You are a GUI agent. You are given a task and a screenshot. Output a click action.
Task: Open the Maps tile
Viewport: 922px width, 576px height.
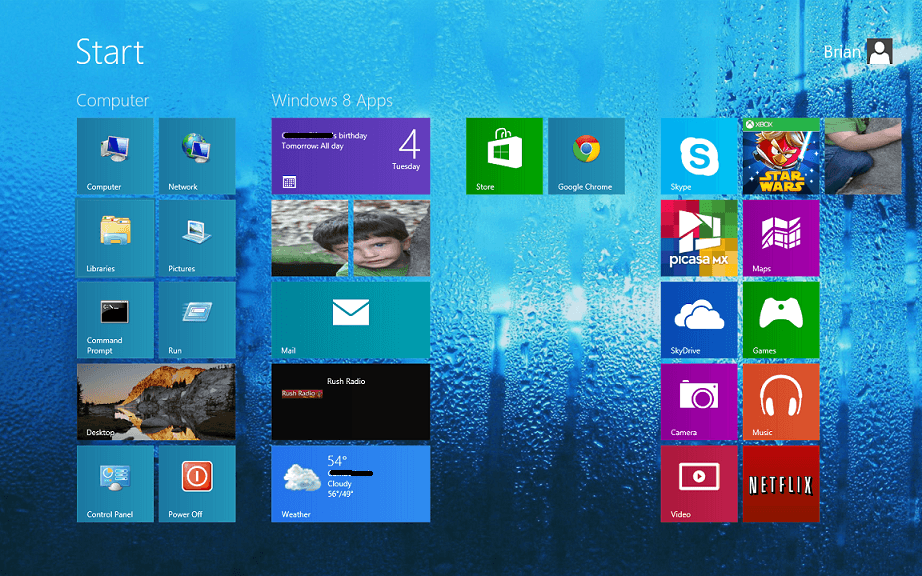780,238
